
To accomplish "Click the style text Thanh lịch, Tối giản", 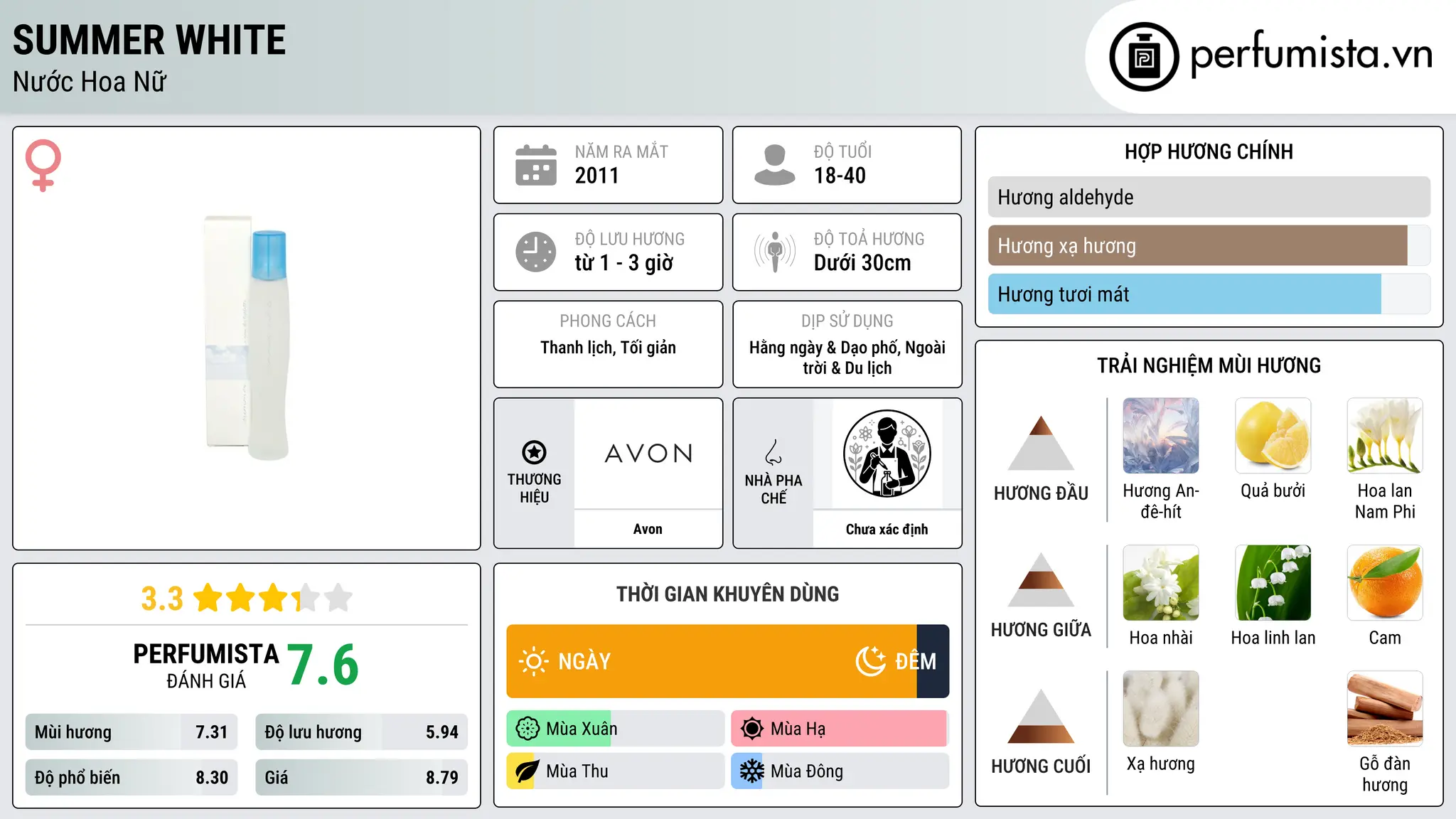I will click(x=608, y=348).
